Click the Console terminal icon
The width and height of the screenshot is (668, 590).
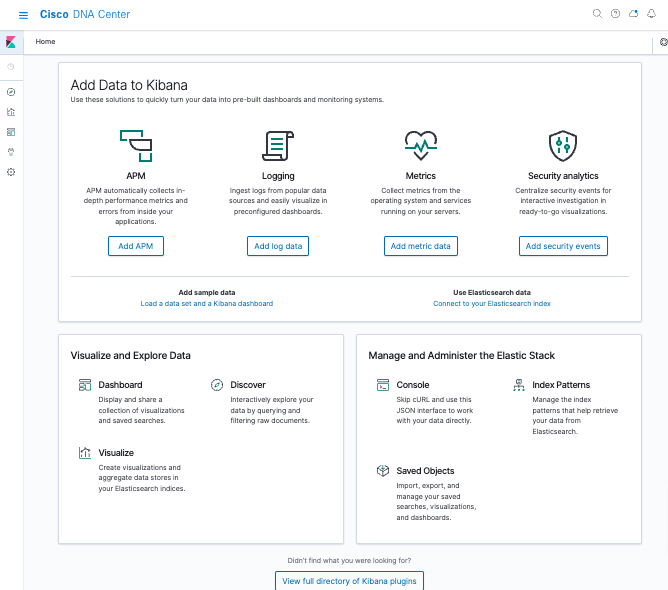[x=383, y=385]
